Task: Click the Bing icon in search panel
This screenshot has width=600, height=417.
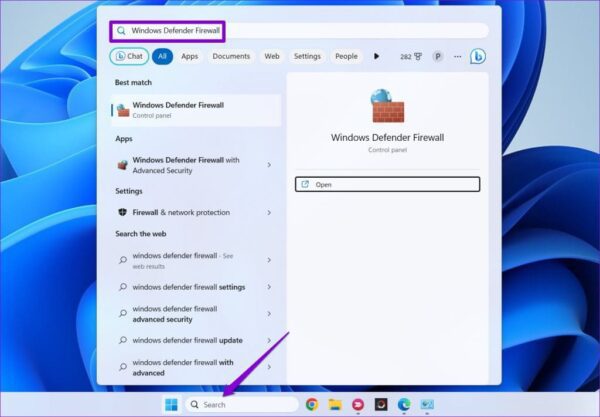Action: pyautogui.click(x=478, y=56)
